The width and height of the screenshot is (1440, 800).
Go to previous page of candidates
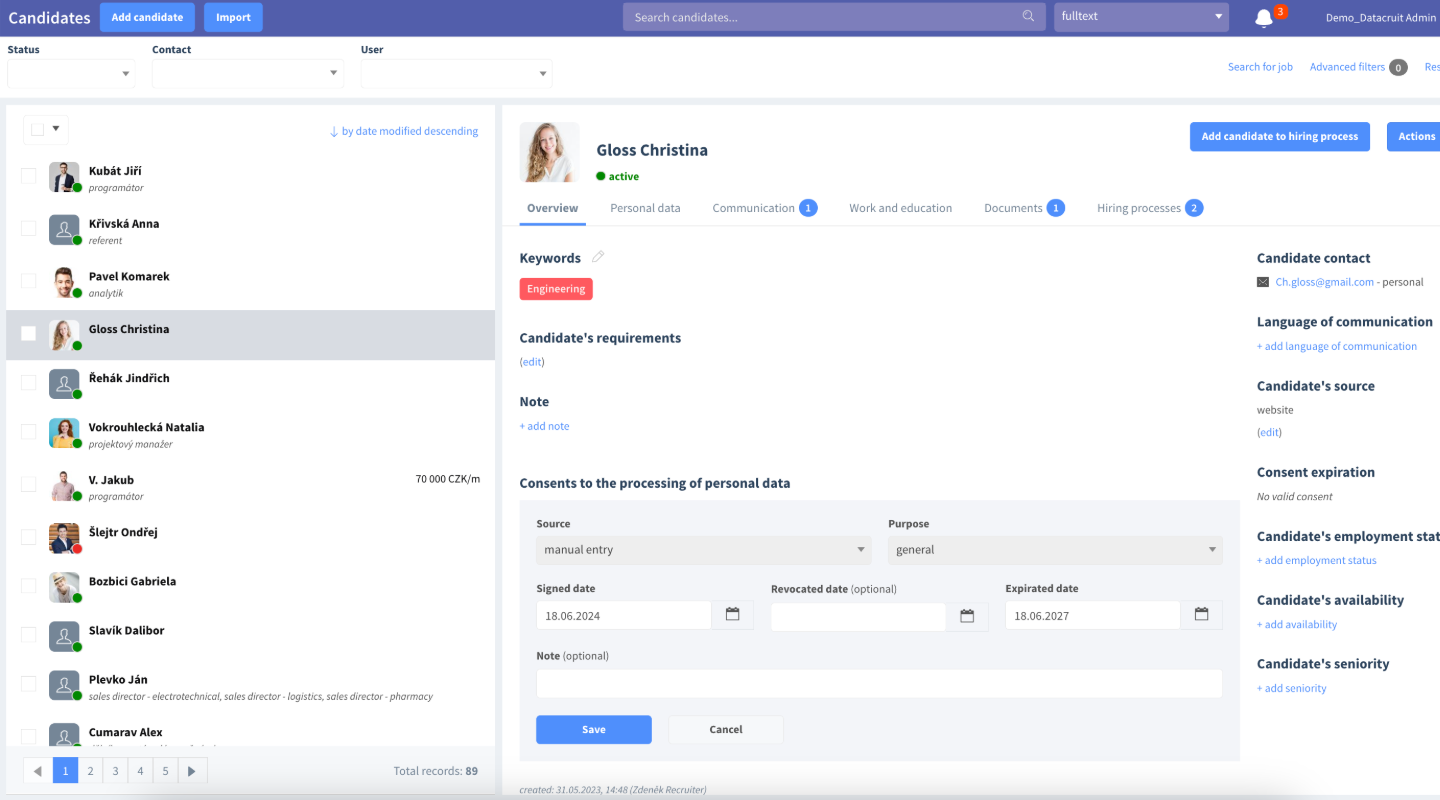click(37, 771)
